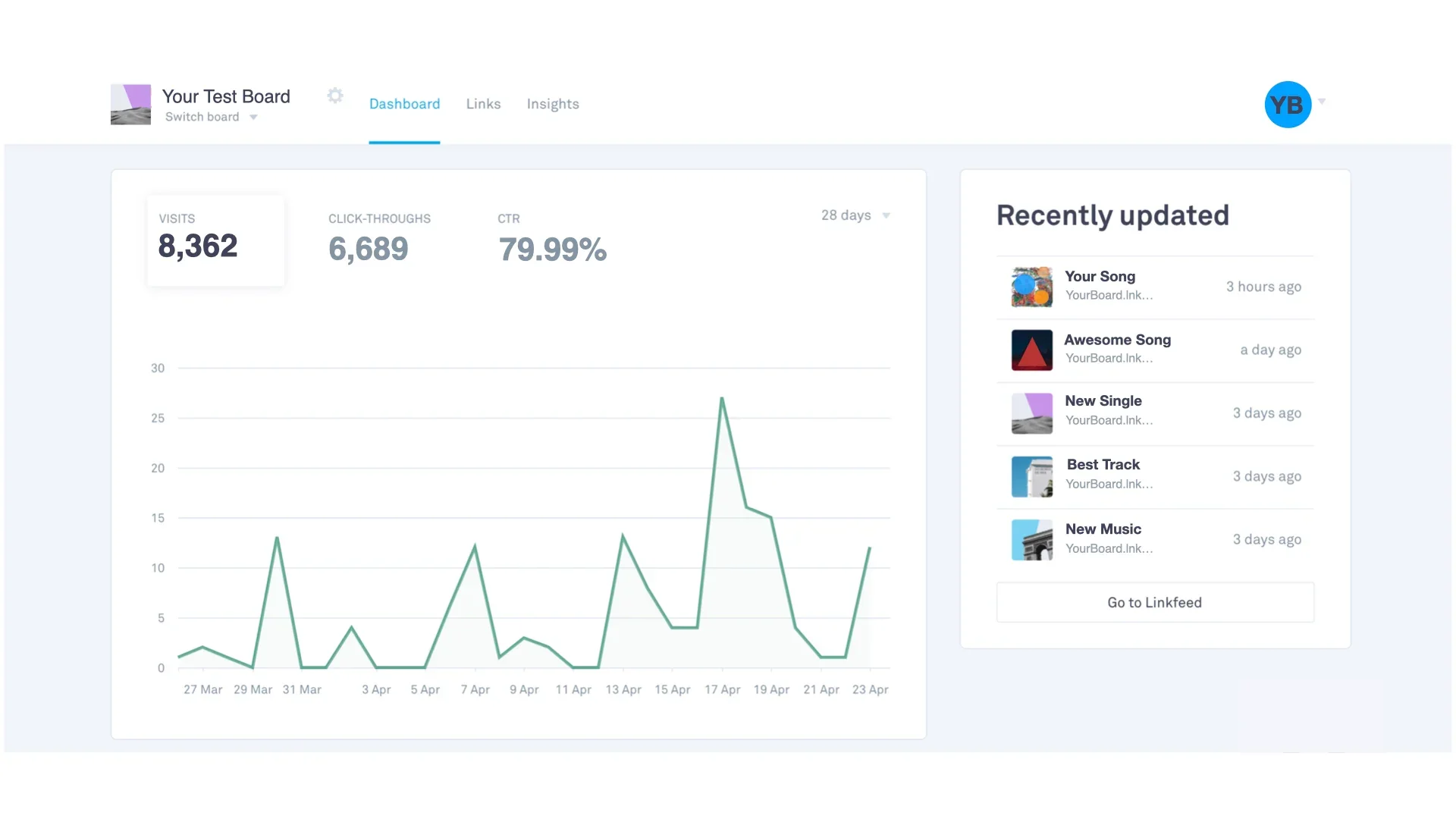Click the 17 Apr peak on chart

(x=722, y=398)
